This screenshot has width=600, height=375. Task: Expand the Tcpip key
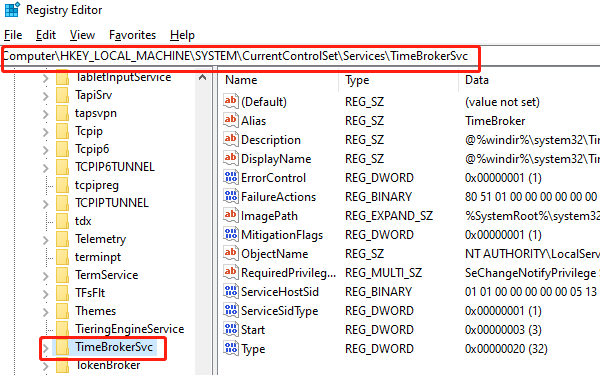click(46, 132)
